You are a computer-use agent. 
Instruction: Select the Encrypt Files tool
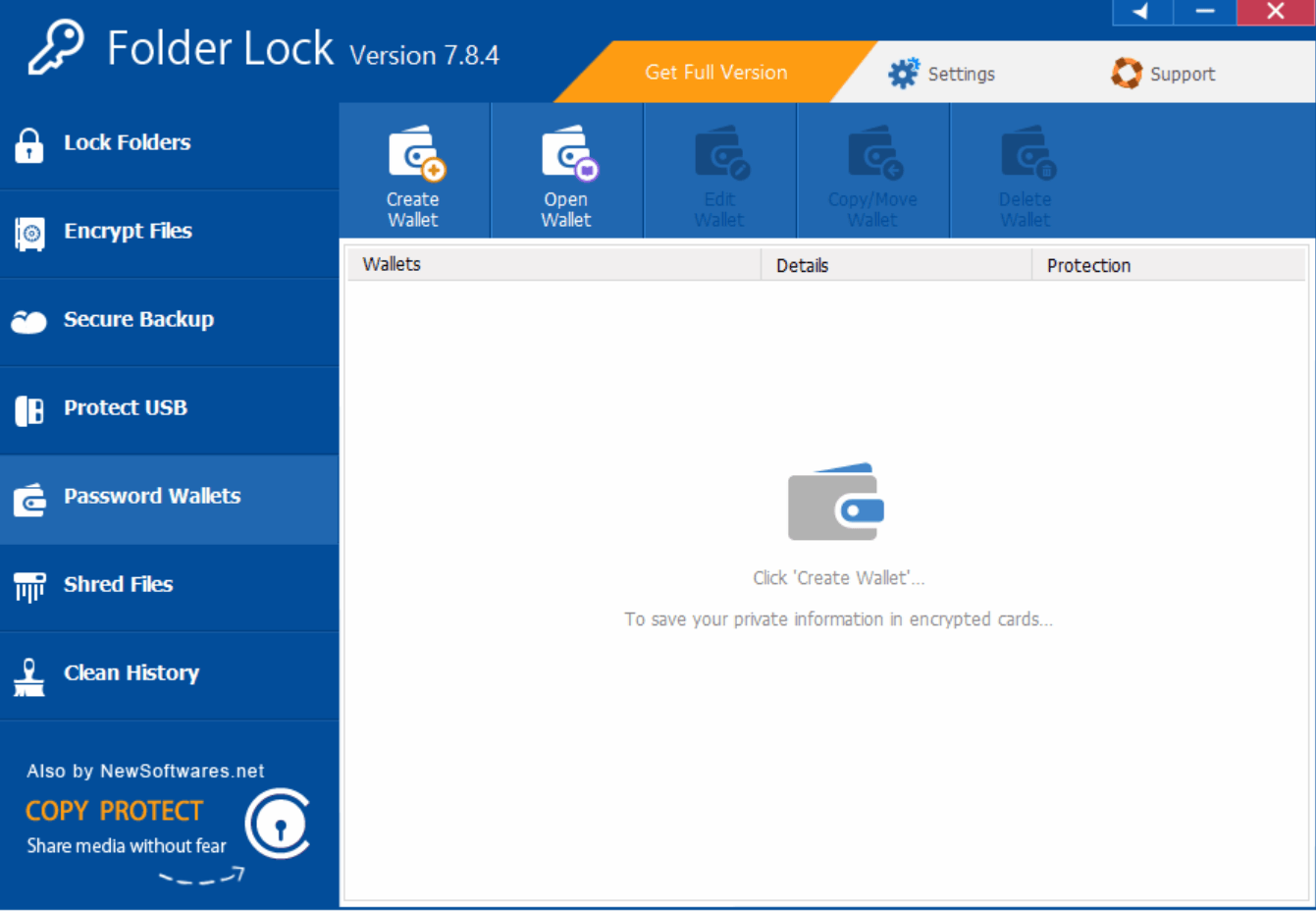(128, 231)
